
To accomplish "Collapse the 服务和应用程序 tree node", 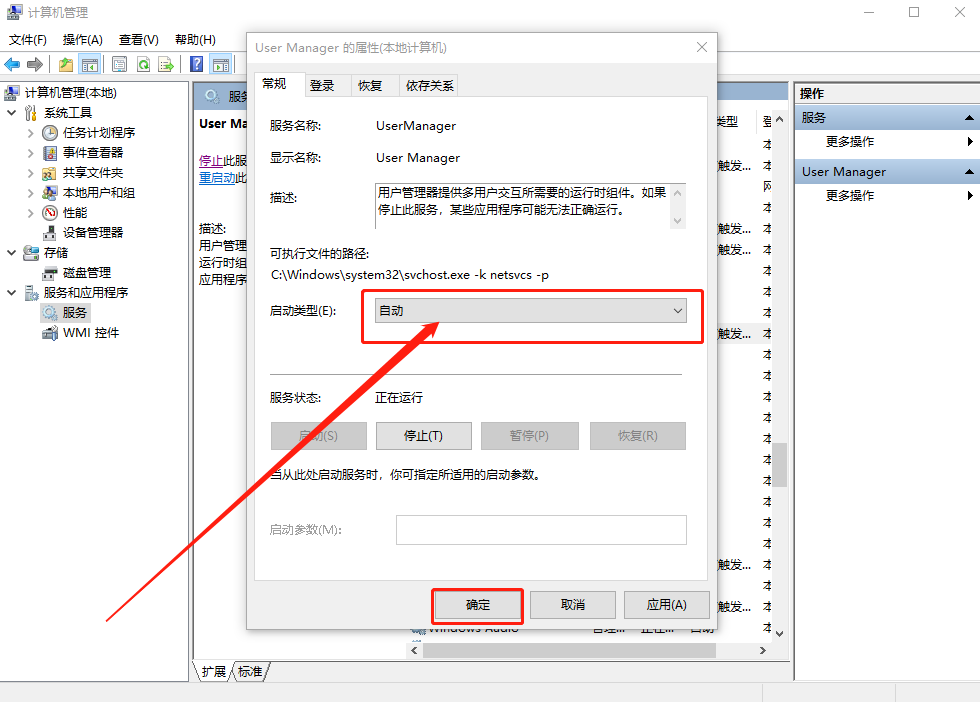I will point(12,293).
